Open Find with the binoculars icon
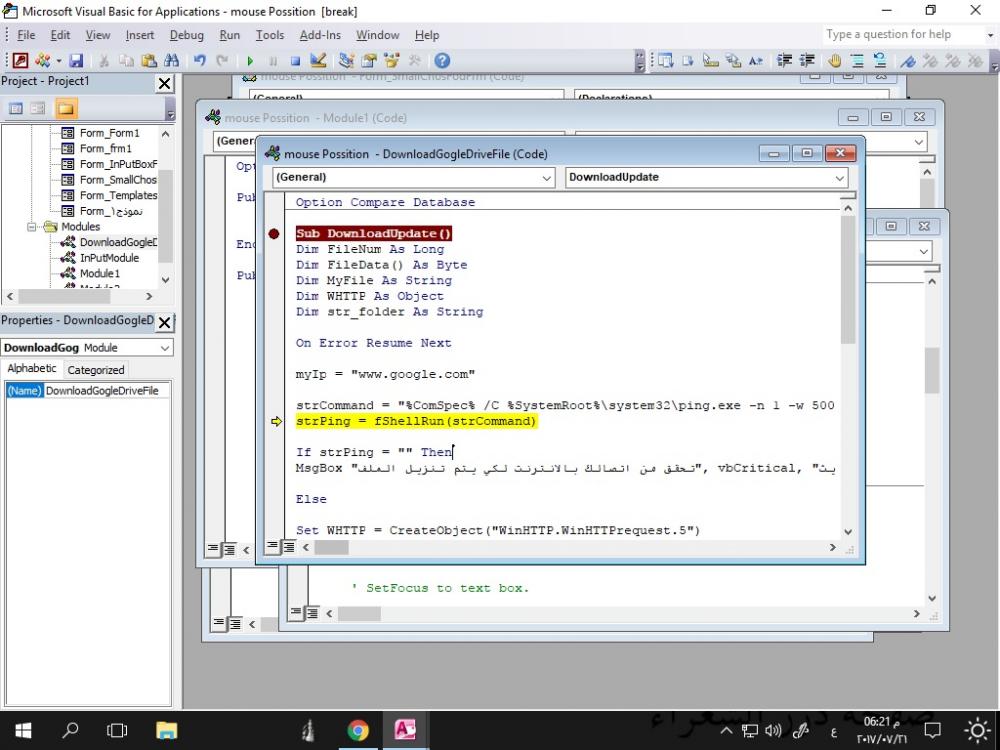 pyautogui.click(x=172, y=61)
